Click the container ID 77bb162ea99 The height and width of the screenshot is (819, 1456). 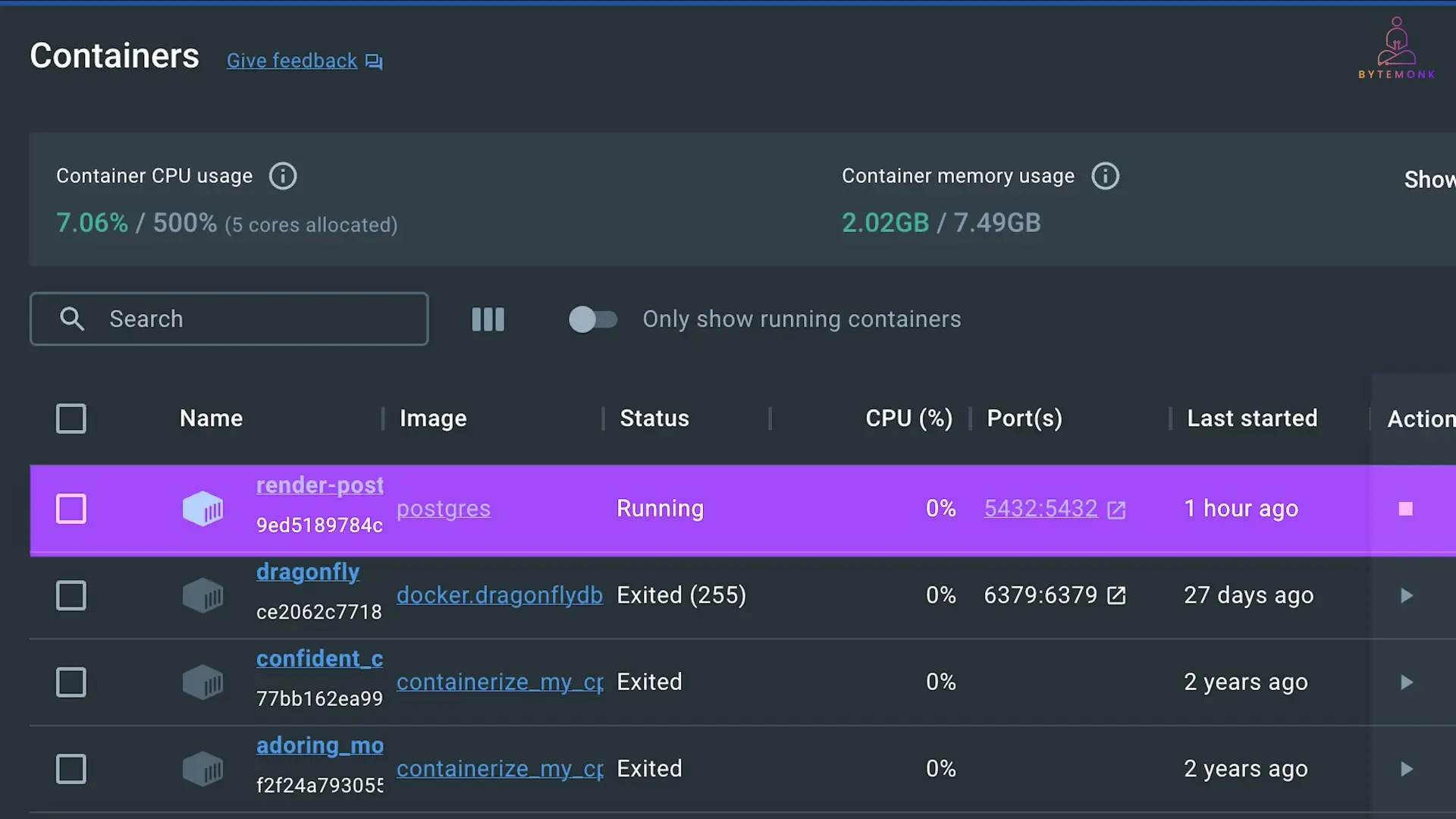coord(319,698)
